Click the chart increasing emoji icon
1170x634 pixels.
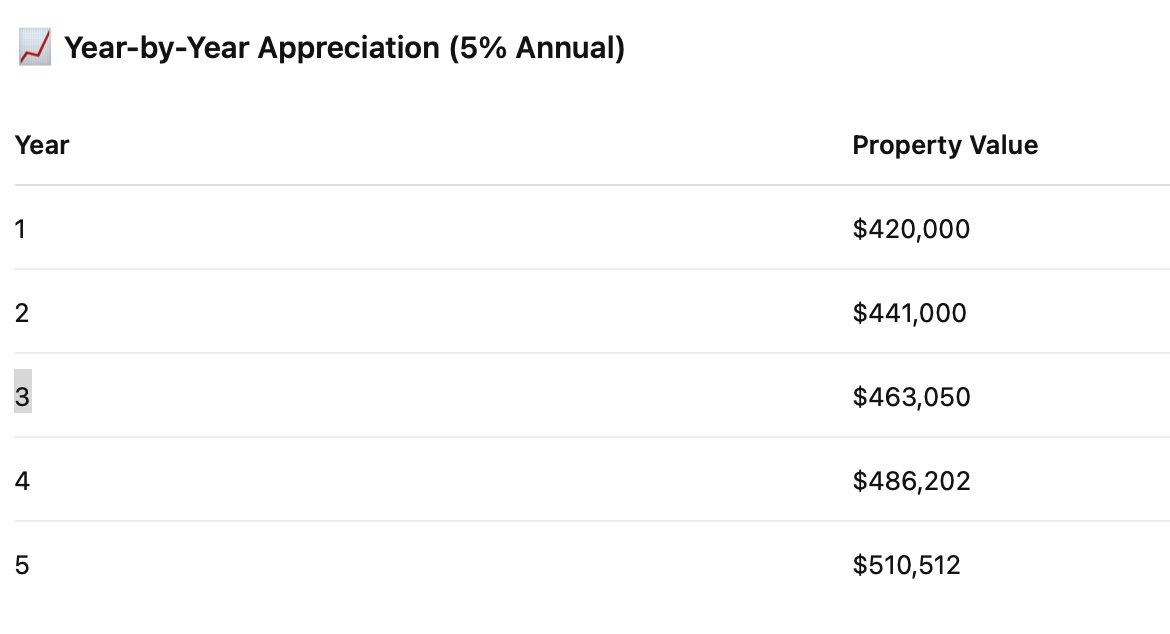(34, 47)
